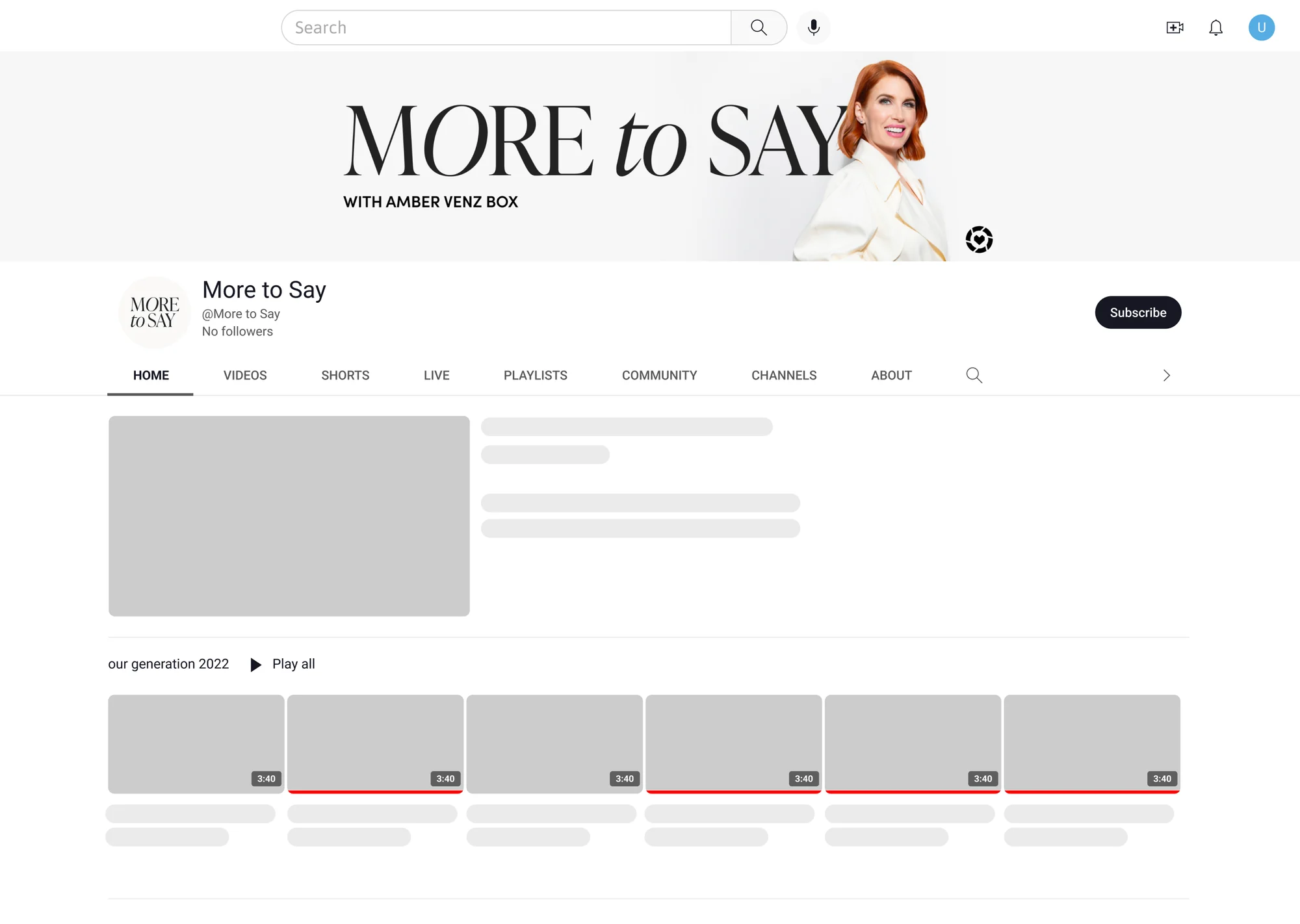1300x924 pixels.
Task: Click into the Search input field
Action: point(506,27)
